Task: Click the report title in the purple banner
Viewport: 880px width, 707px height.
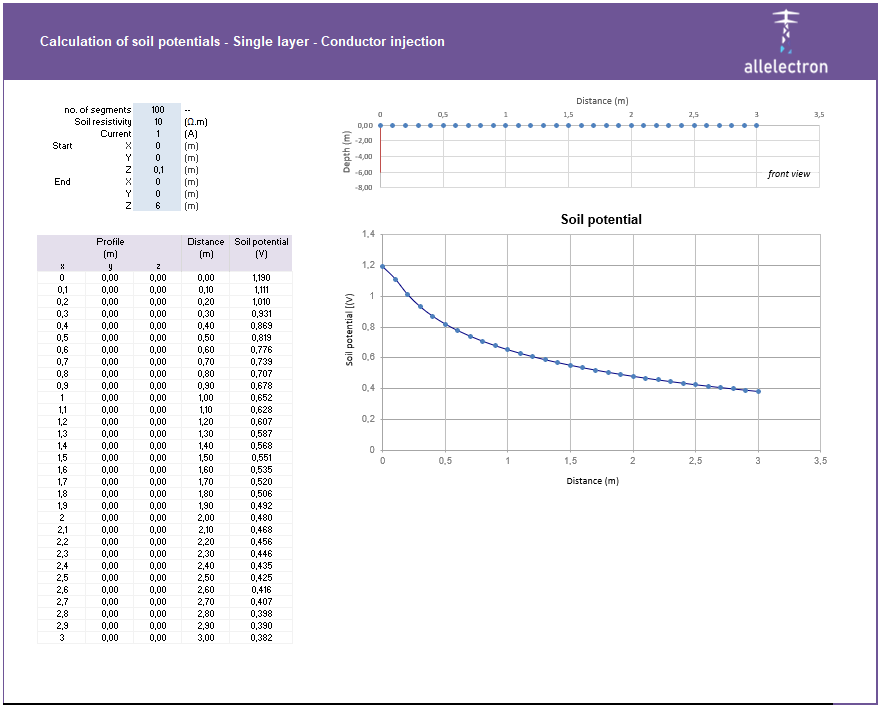Action: click(x=242, y=43)
